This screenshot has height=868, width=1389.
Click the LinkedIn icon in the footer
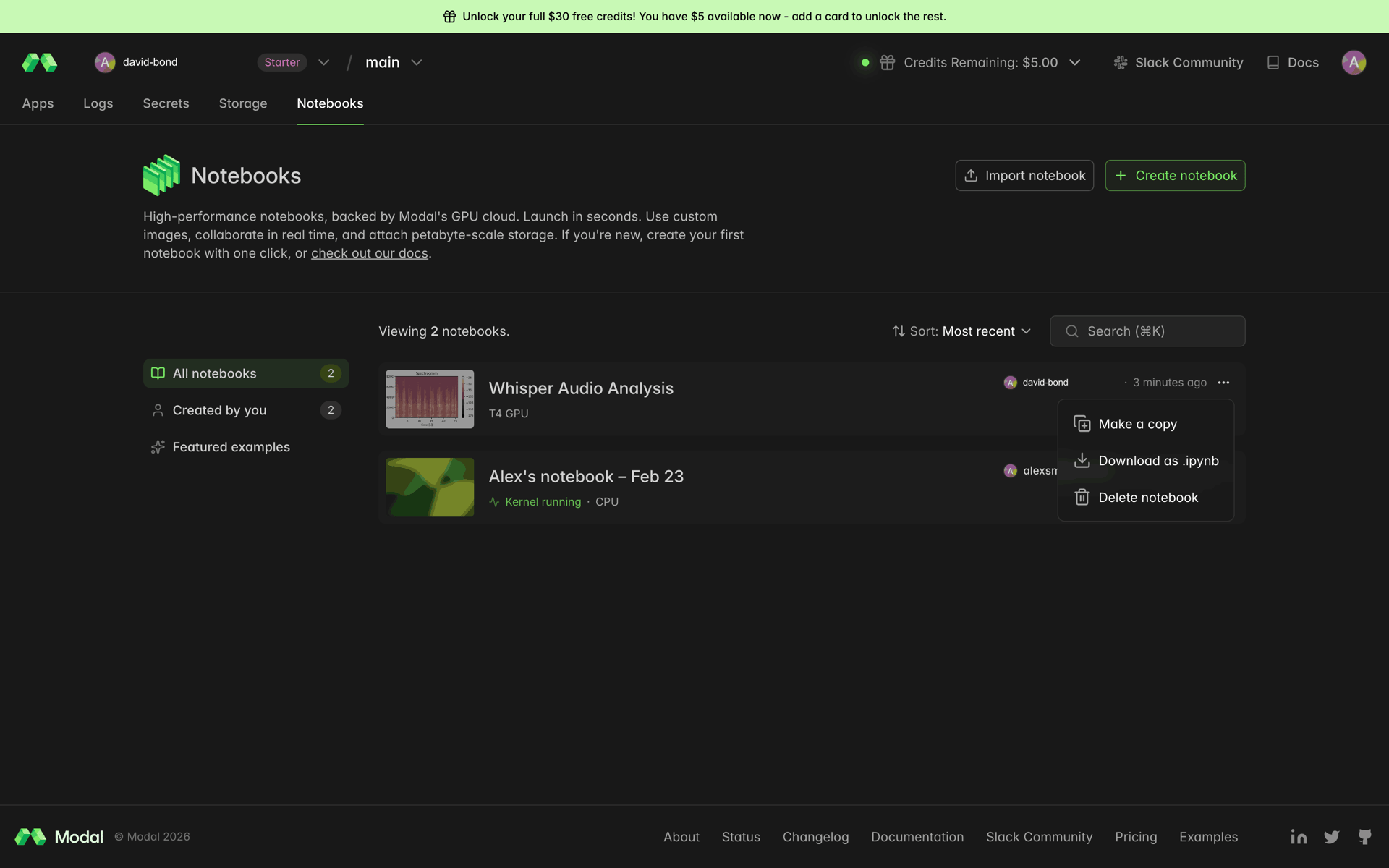pos(1299,836)
